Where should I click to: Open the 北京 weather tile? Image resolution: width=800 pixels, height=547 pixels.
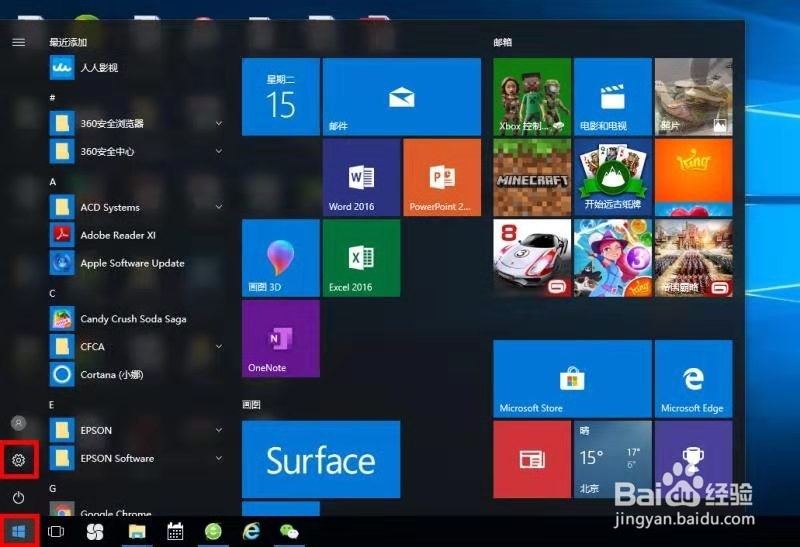613,459
